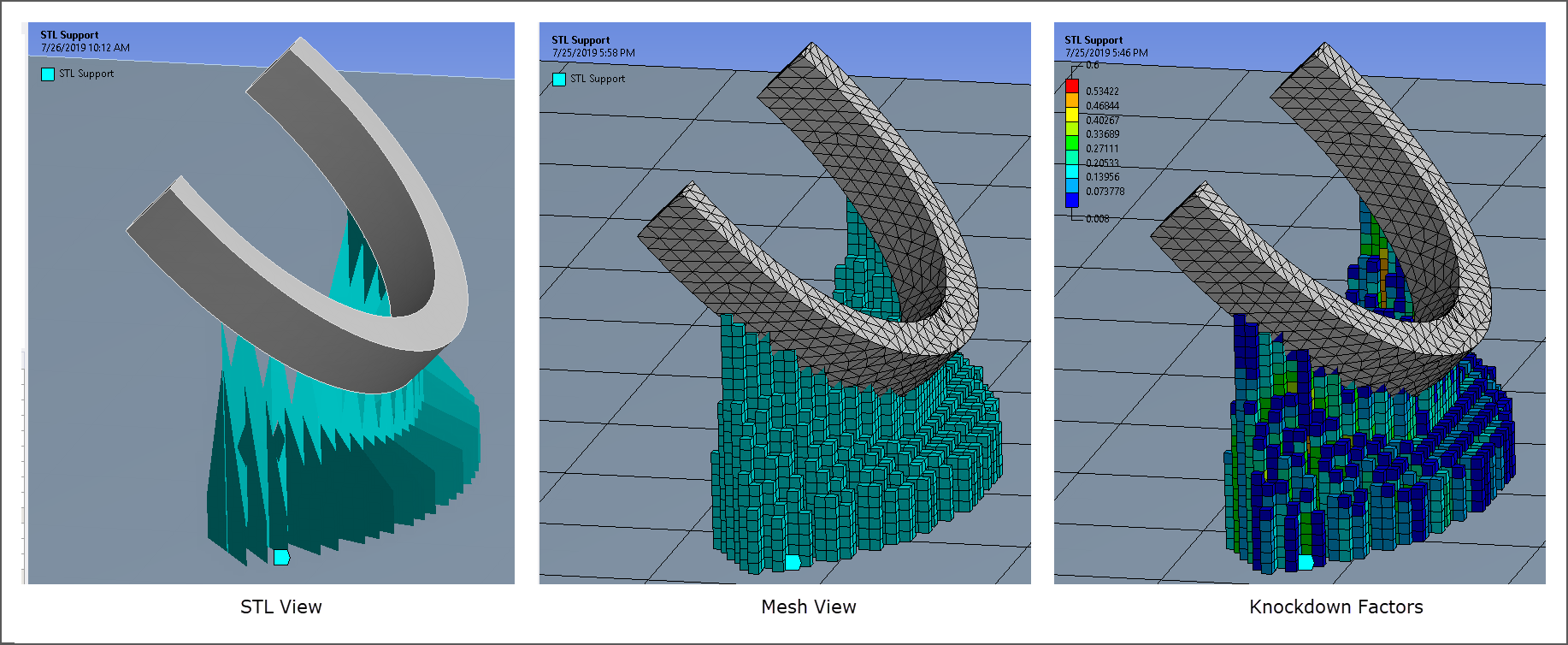Screen dimensions: 1568x645
Task: Click the dark blue swatch at legend bottom
Action: tap(1072, 200)
